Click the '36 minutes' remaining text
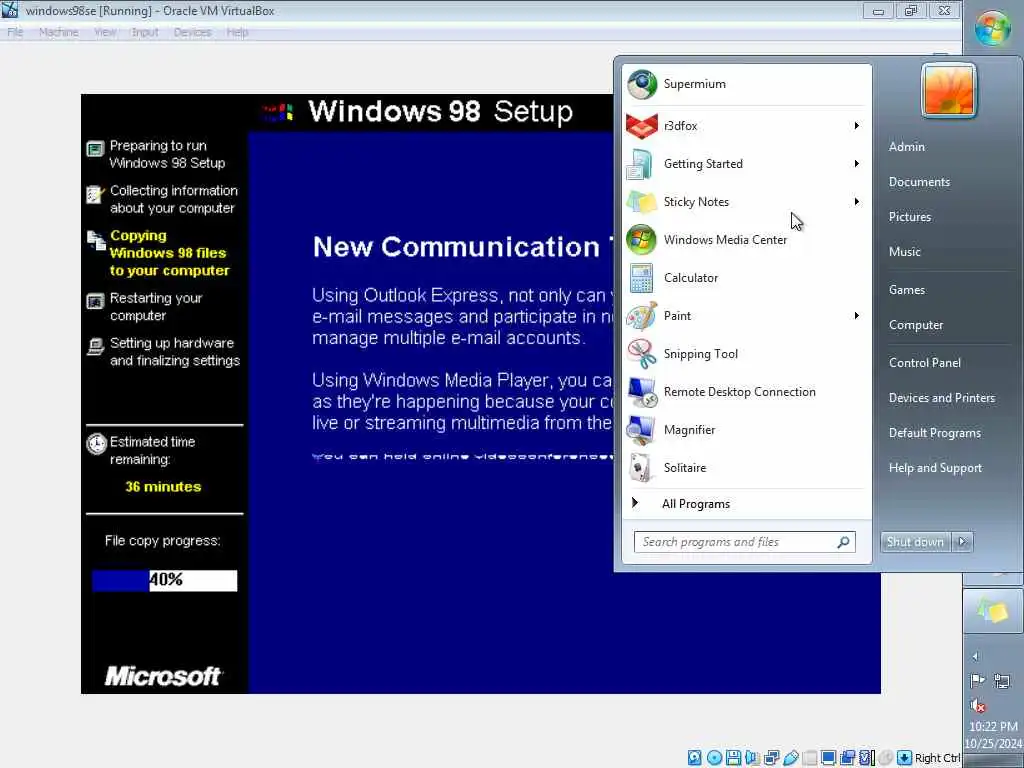The image size is (1024, 768). click(x=163, y=487)
